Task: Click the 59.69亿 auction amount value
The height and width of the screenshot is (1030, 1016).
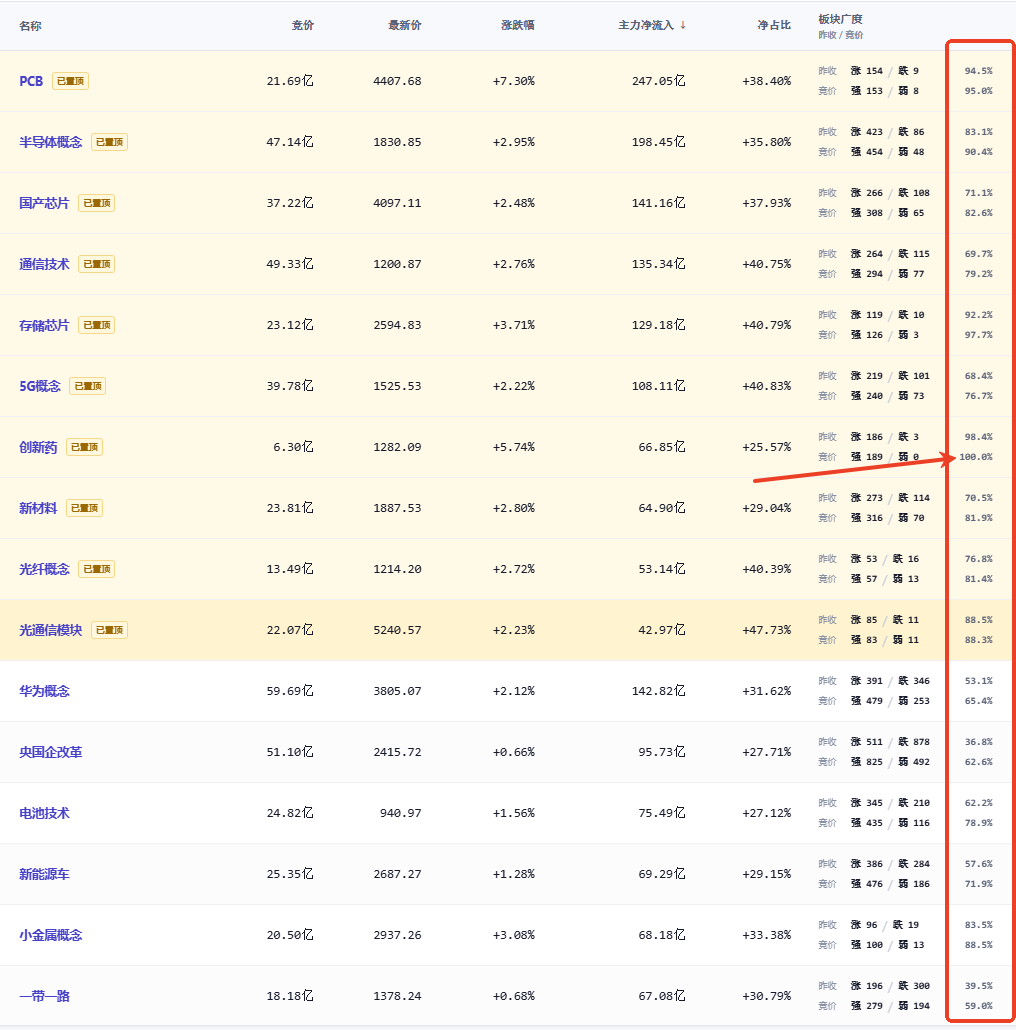Action: (x=290, y=691)
